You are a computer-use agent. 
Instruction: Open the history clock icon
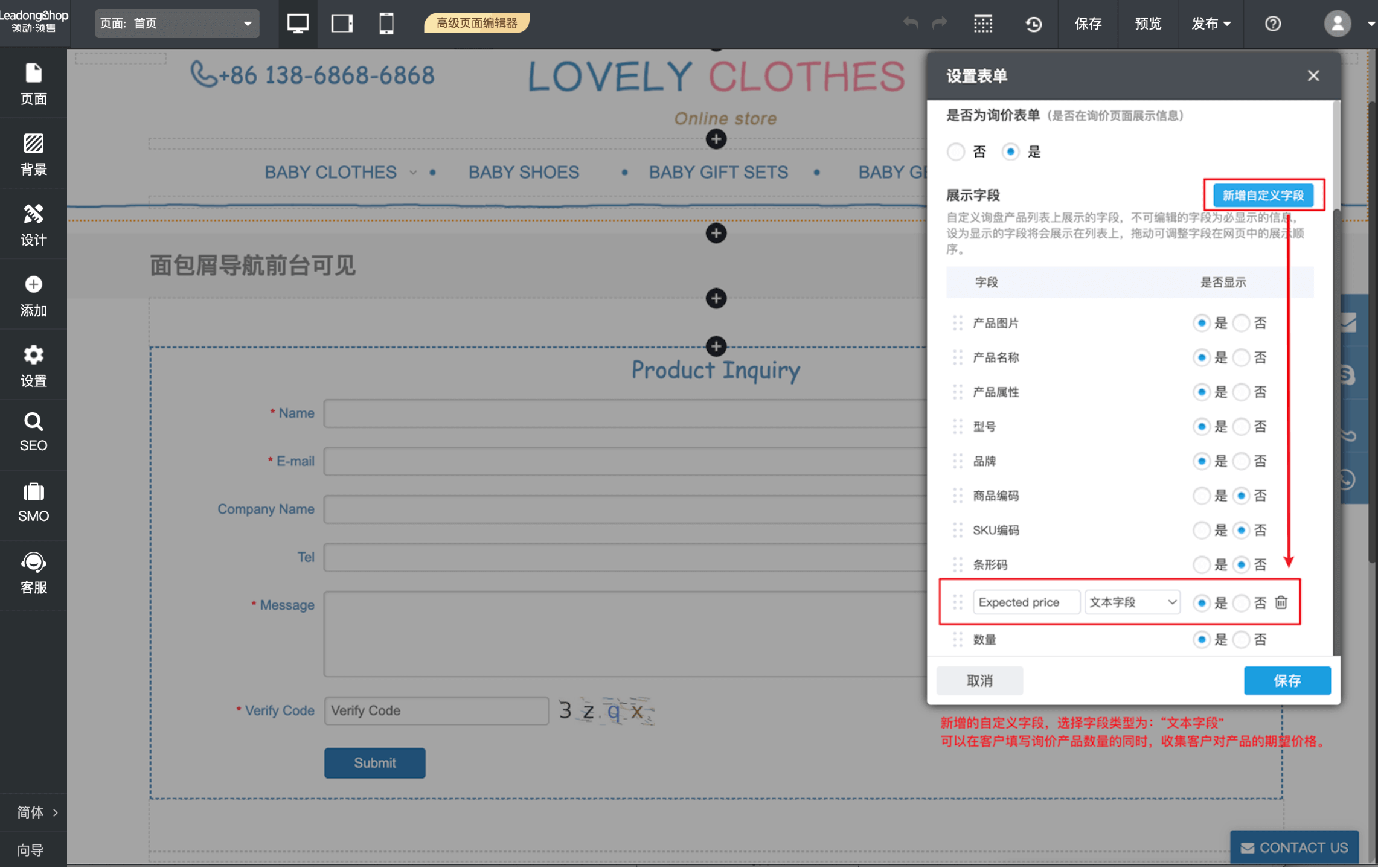[1033, 24]
